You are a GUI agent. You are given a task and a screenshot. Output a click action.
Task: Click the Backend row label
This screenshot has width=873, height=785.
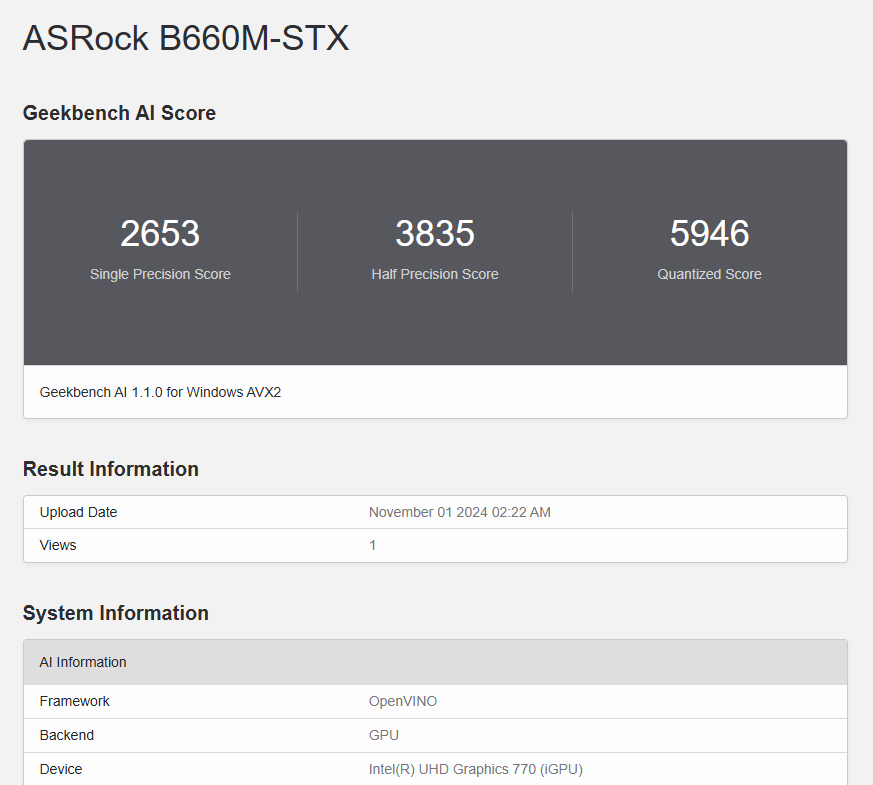pos(67,735)
